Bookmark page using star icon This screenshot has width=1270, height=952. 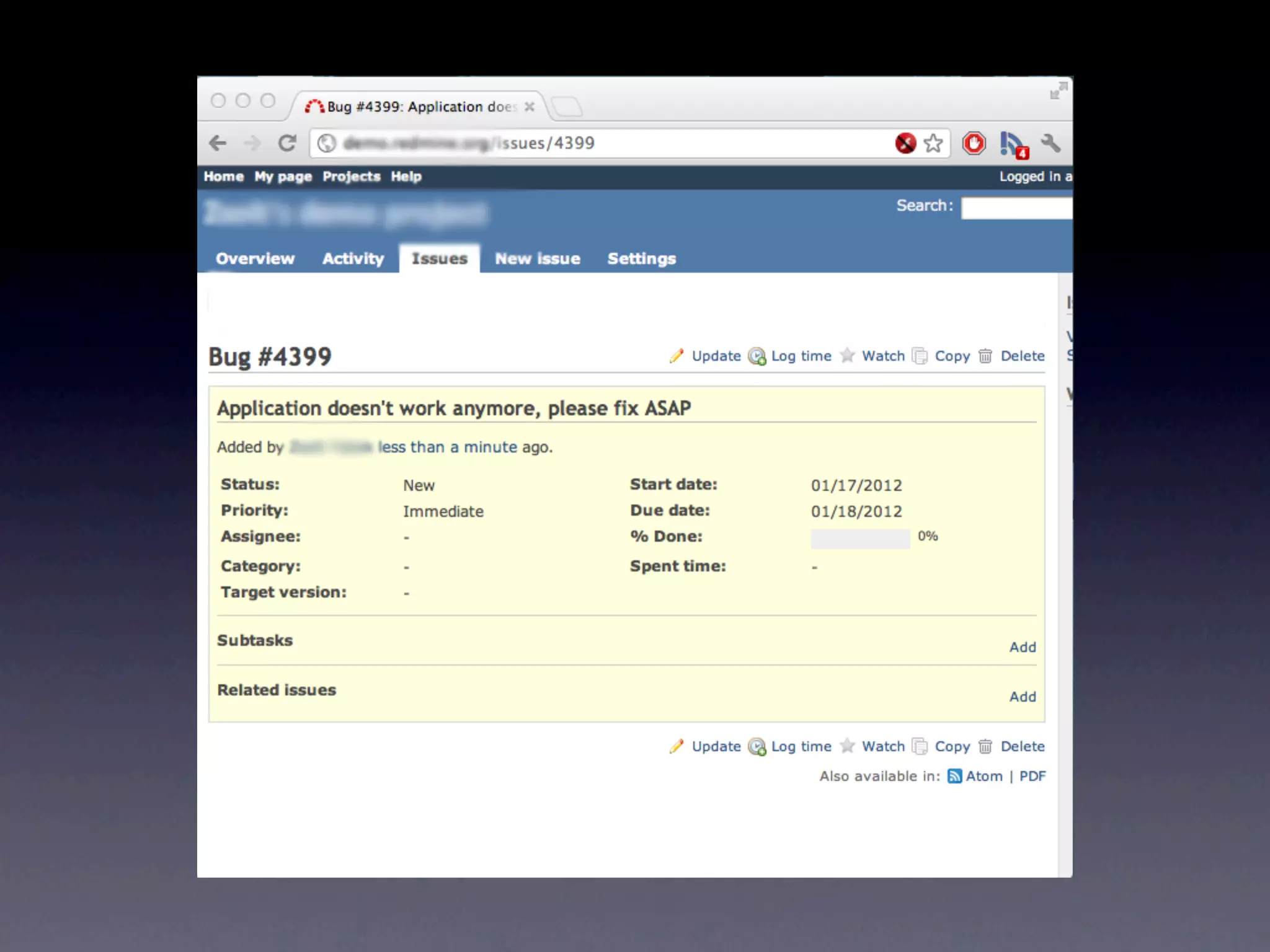[x=933, y=143]
